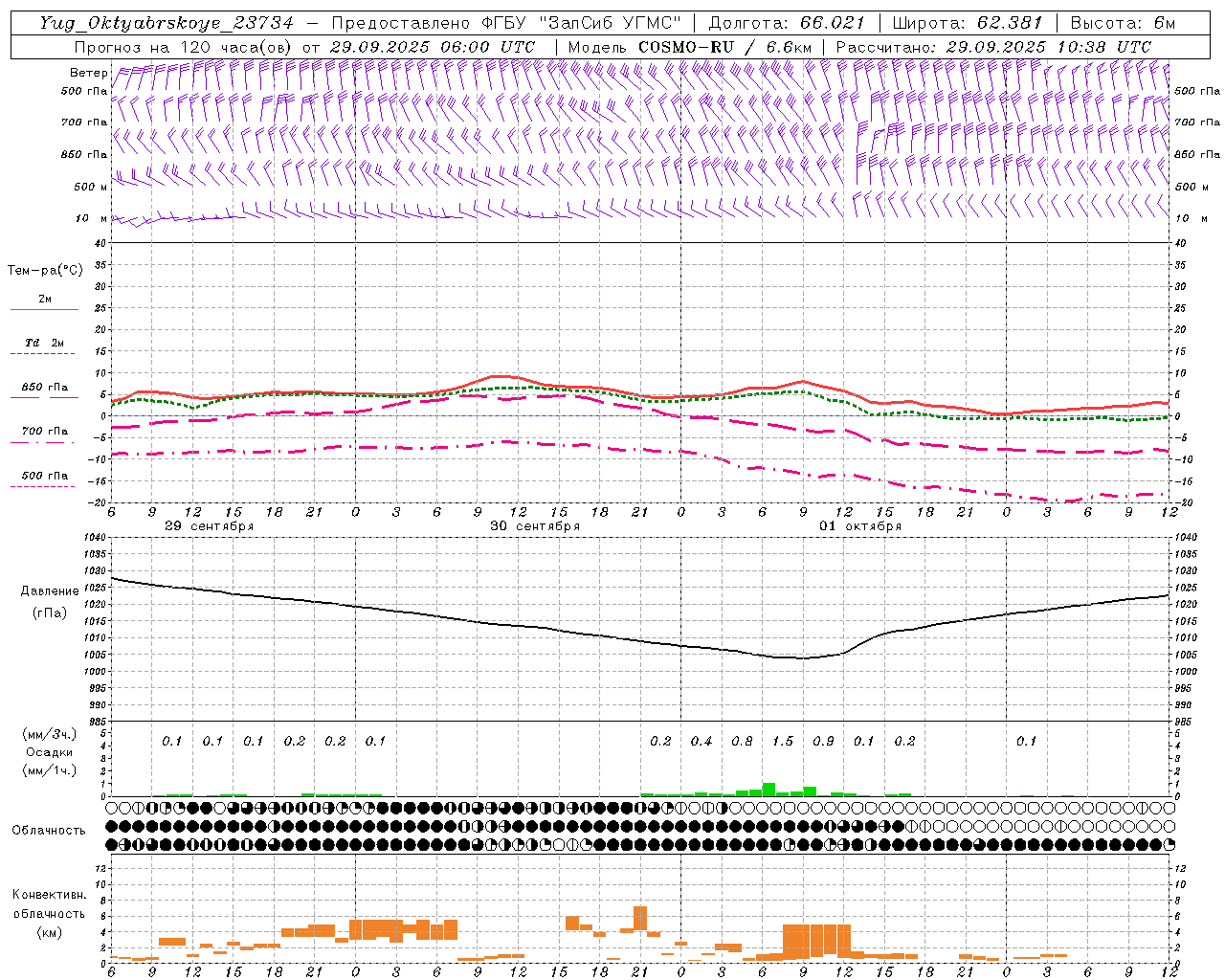Click the 0.4 precipitation amount
The width and height of the screenshot is (1225, 980).
click(702, 741)
